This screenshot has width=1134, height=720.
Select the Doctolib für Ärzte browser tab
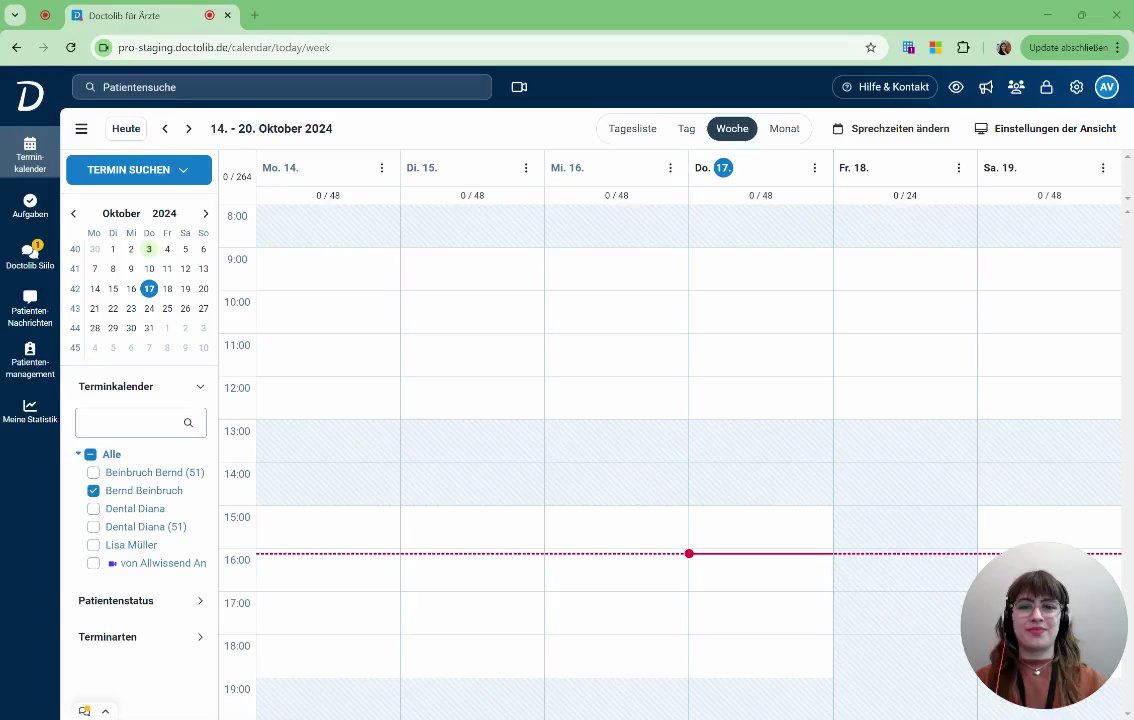152,15
